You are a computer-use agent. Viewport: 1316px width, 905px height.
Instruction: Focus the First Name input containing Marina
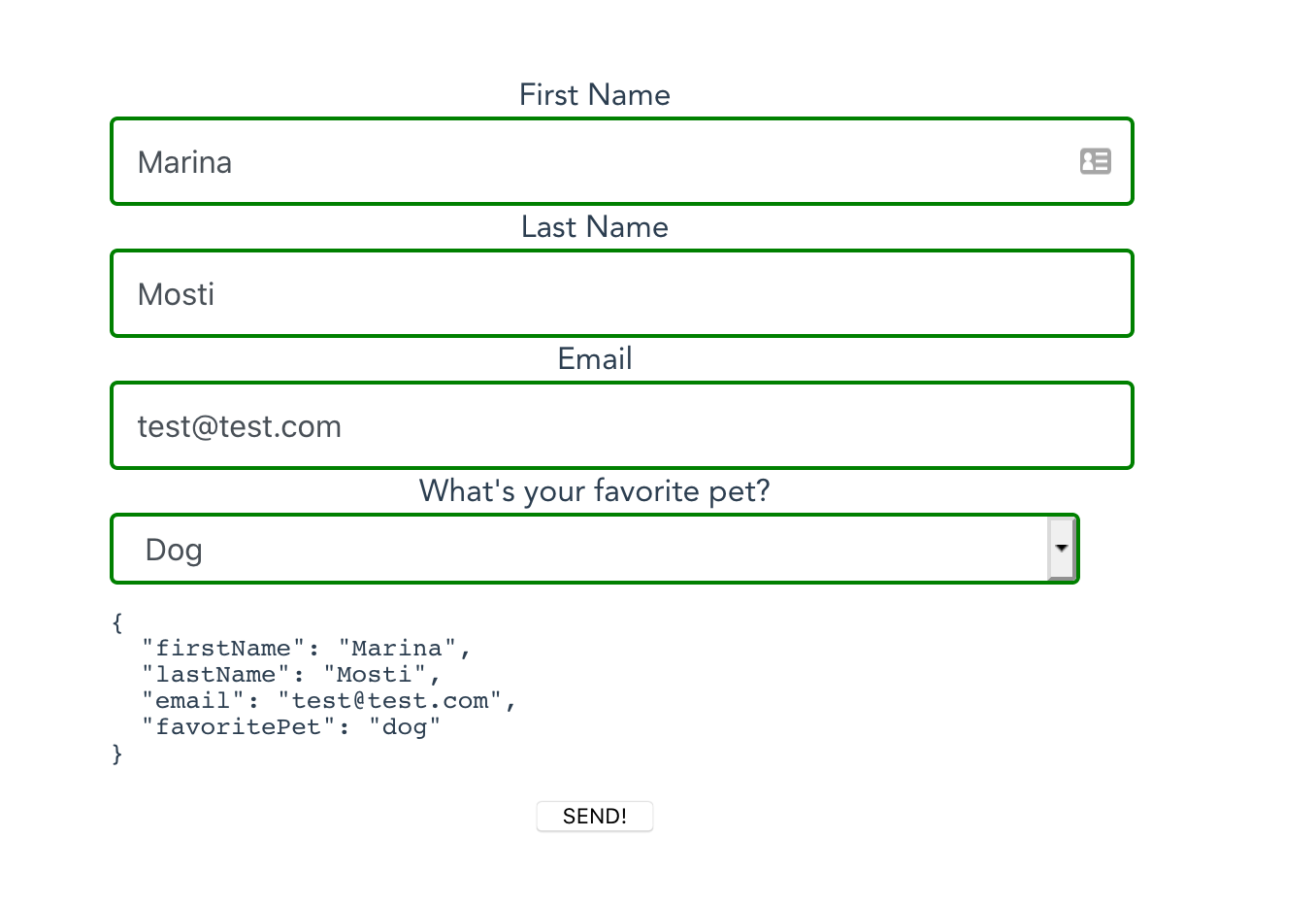582,161
